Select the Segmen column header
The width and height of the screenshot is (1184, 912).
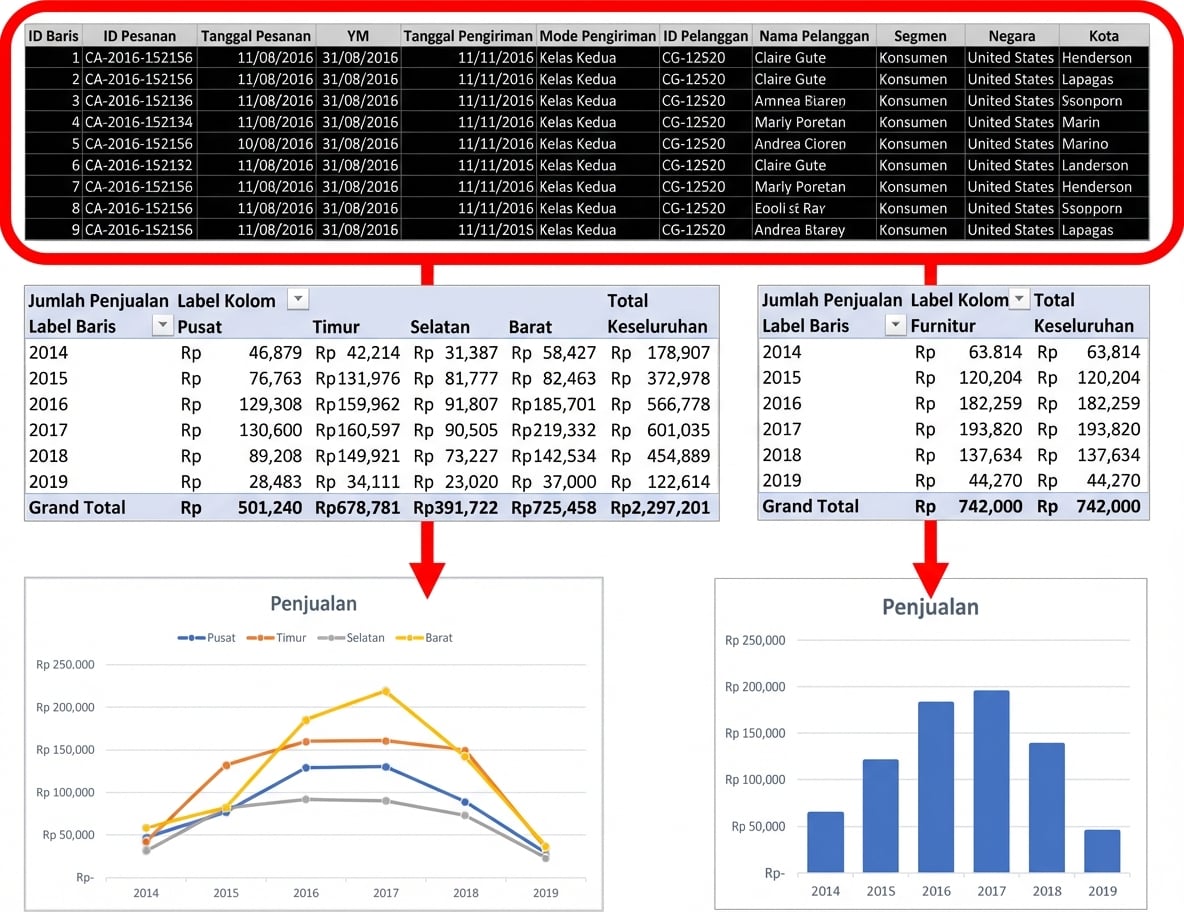pos(920,35)
